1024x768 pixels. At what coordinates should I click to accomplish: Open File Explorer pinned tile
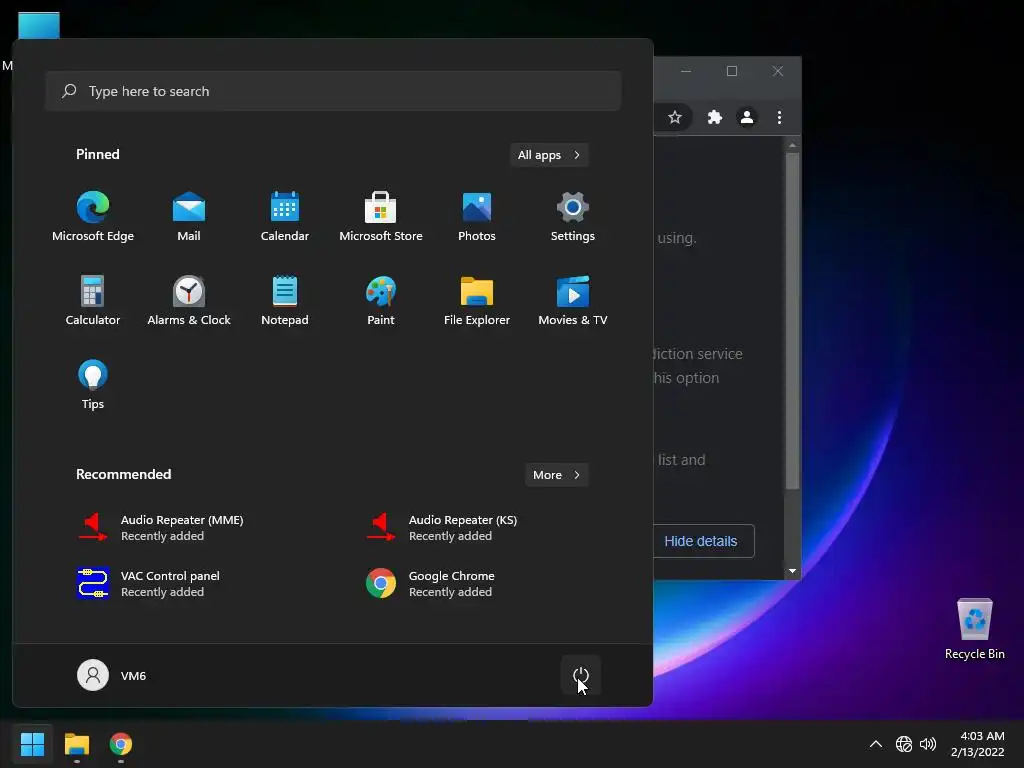point(477,300)
